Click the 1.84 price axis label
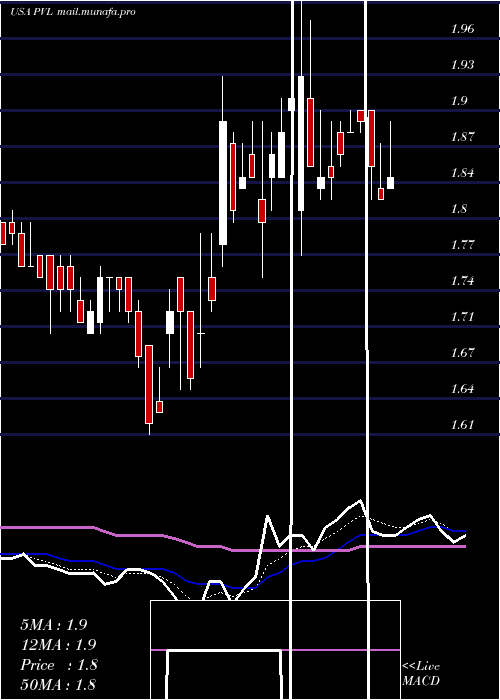This screenshot has width=500, height=700. (x=462, y=173)
